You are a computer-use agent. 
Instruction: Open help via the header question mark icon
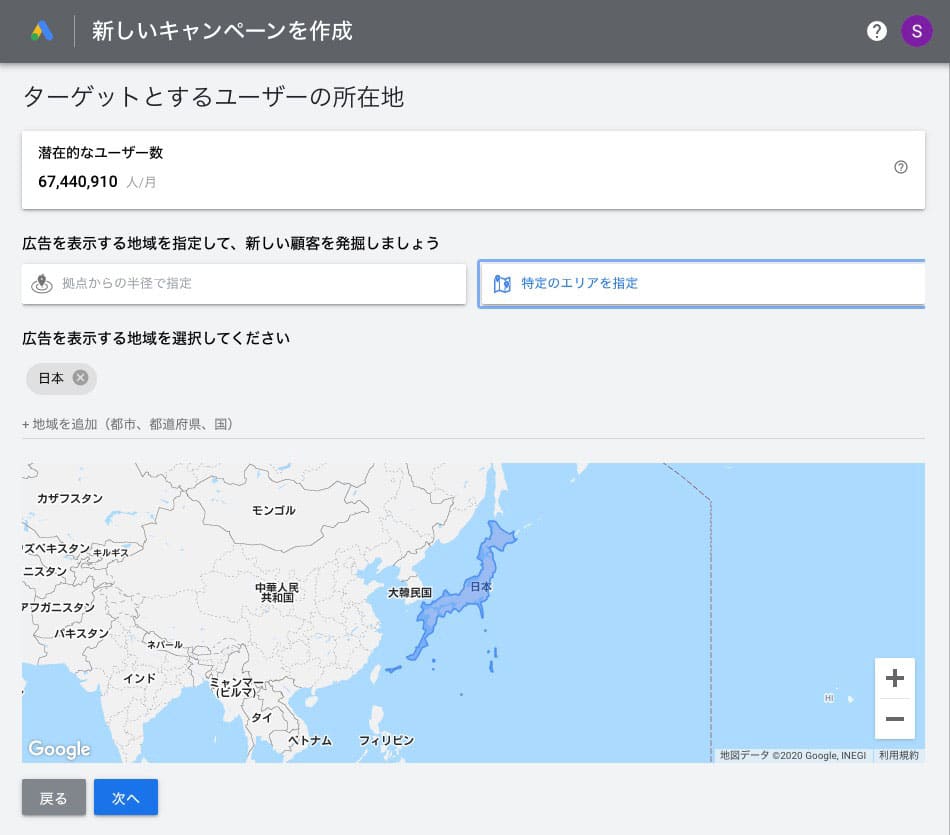point(877,31)
